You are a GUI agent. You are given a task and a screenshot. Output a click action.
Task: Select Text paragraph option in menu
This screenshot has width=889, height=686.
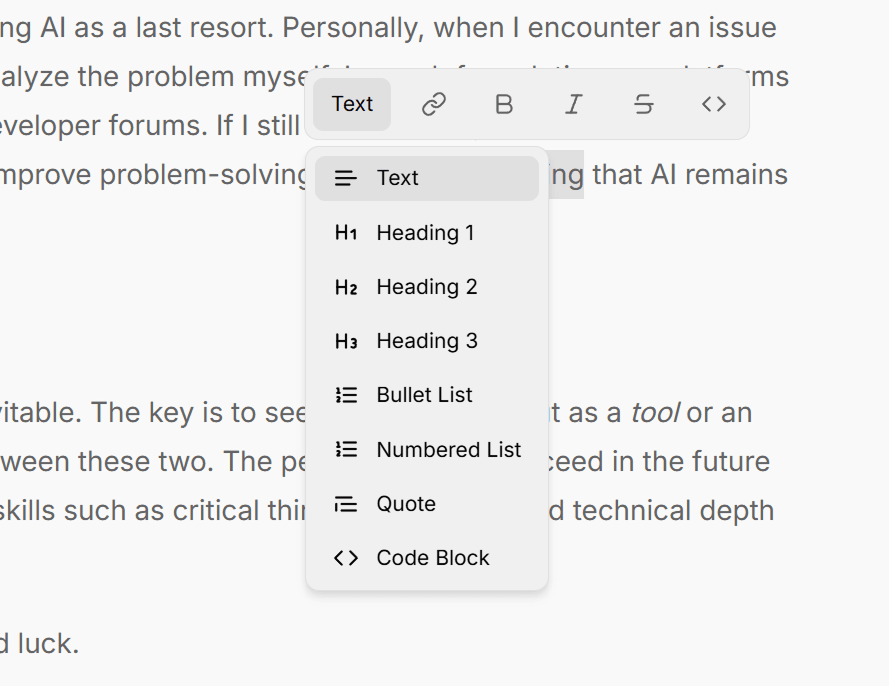(x=427, y=178)
